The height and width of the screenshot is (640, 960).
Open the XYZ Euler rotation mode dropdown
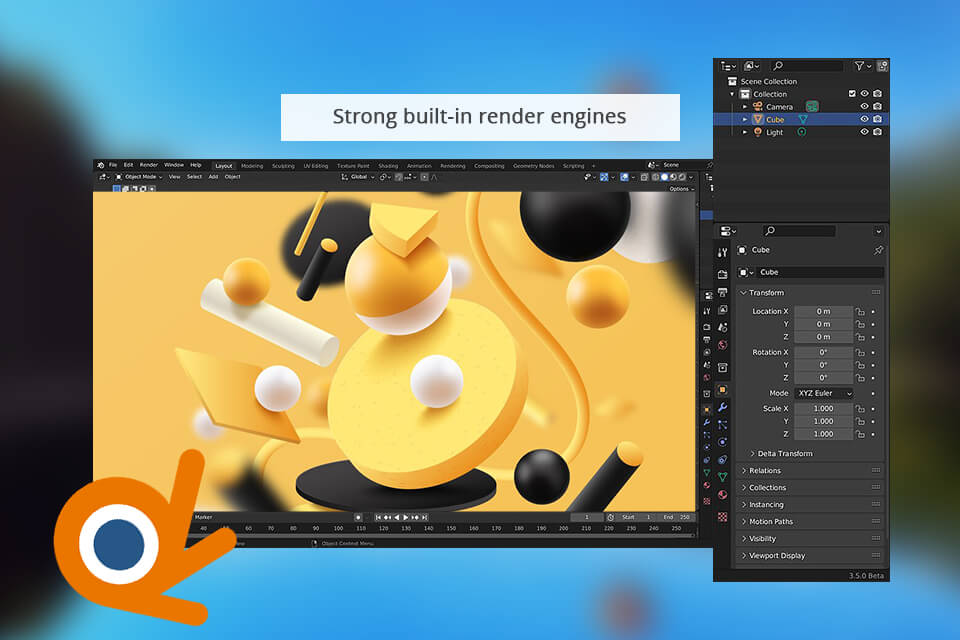tap(824, 393)
